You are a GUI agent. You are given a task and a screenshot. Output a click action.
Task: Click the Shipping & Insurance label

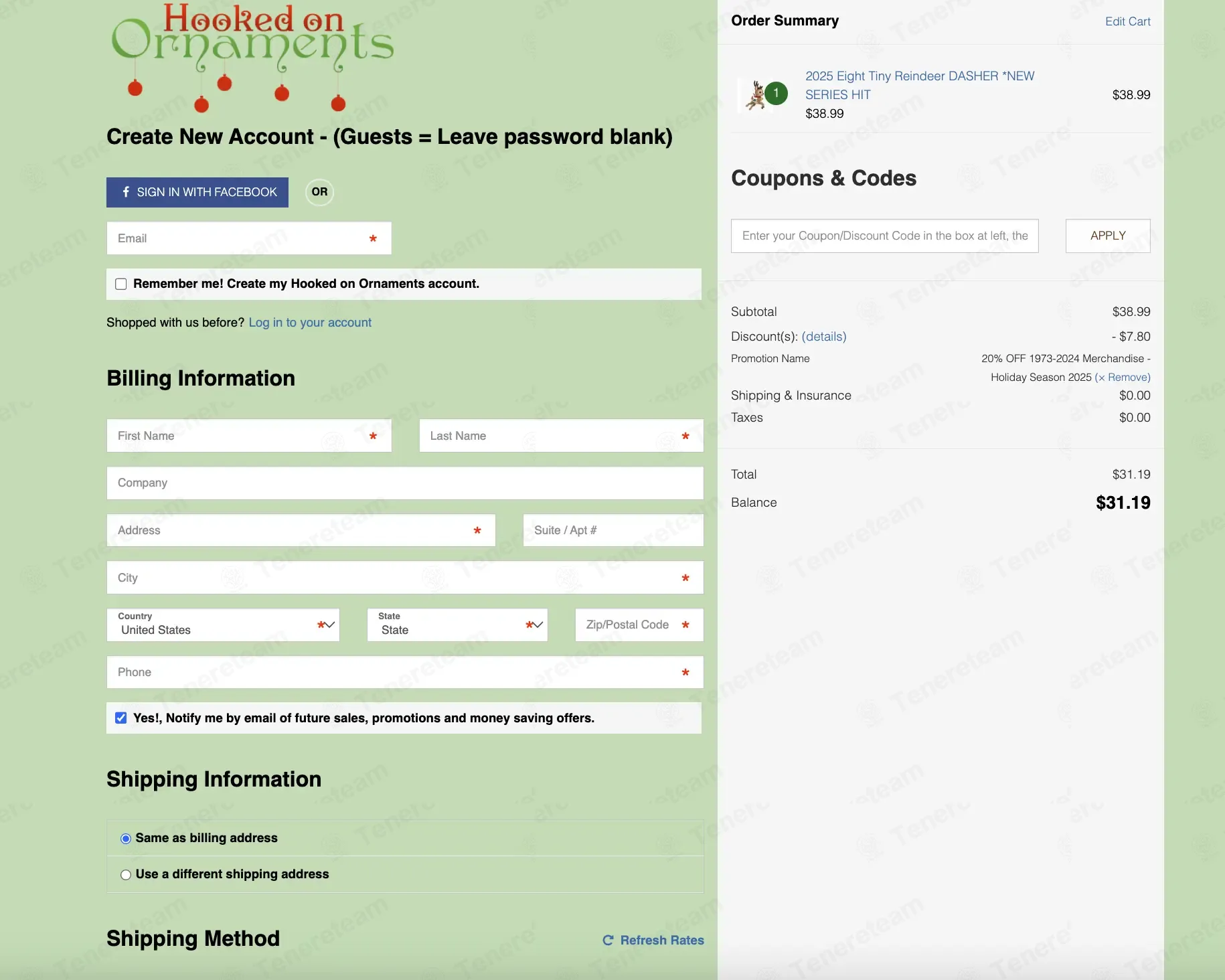(x=791, y=396)
